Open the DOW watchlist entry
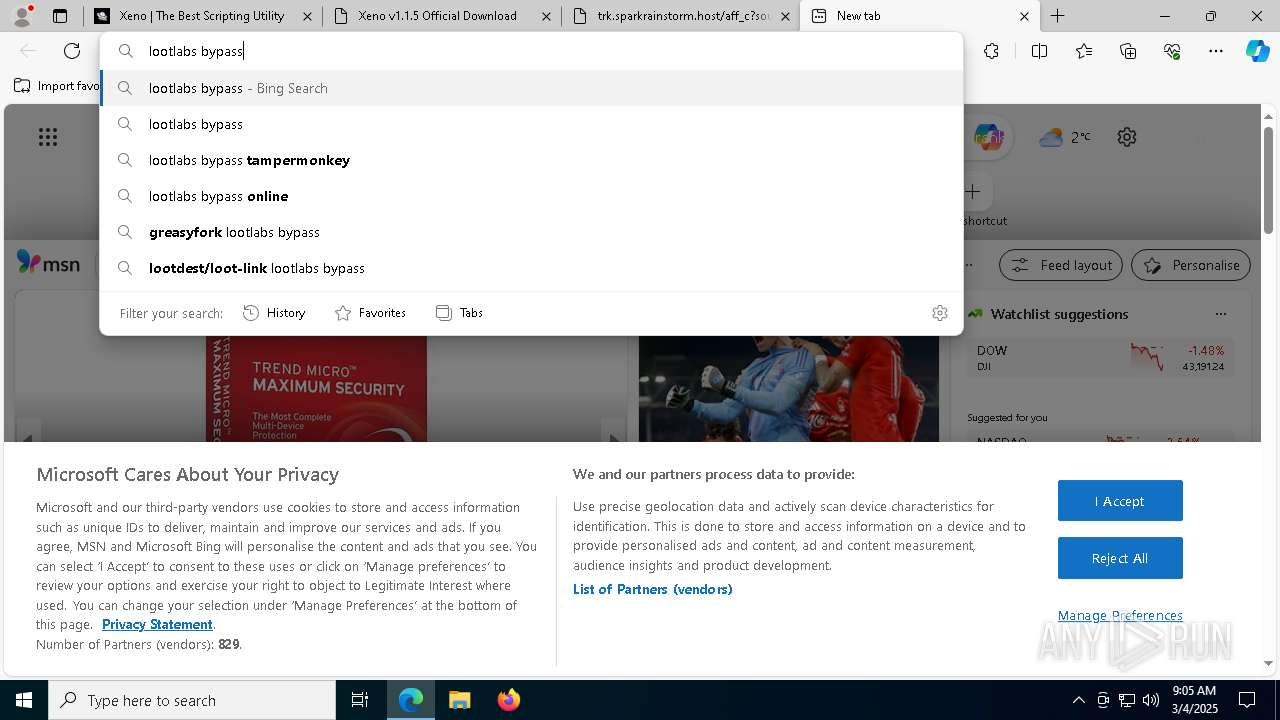Viewport: 1280px width, 720px height. [x=1100, y=358]
